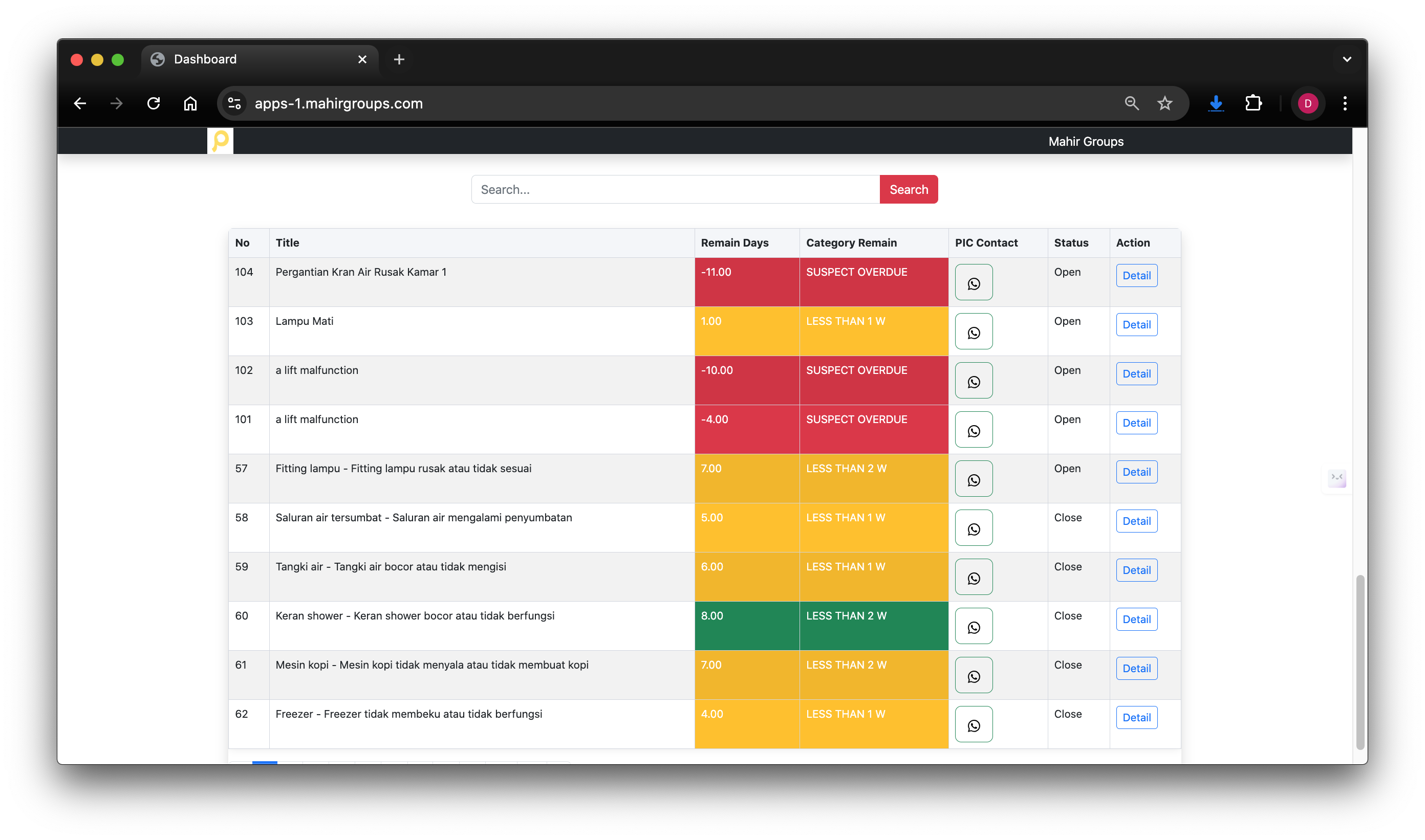Expand the tab search chevron
This screenshot has width=1425, height=840.
coord(1346,59)
